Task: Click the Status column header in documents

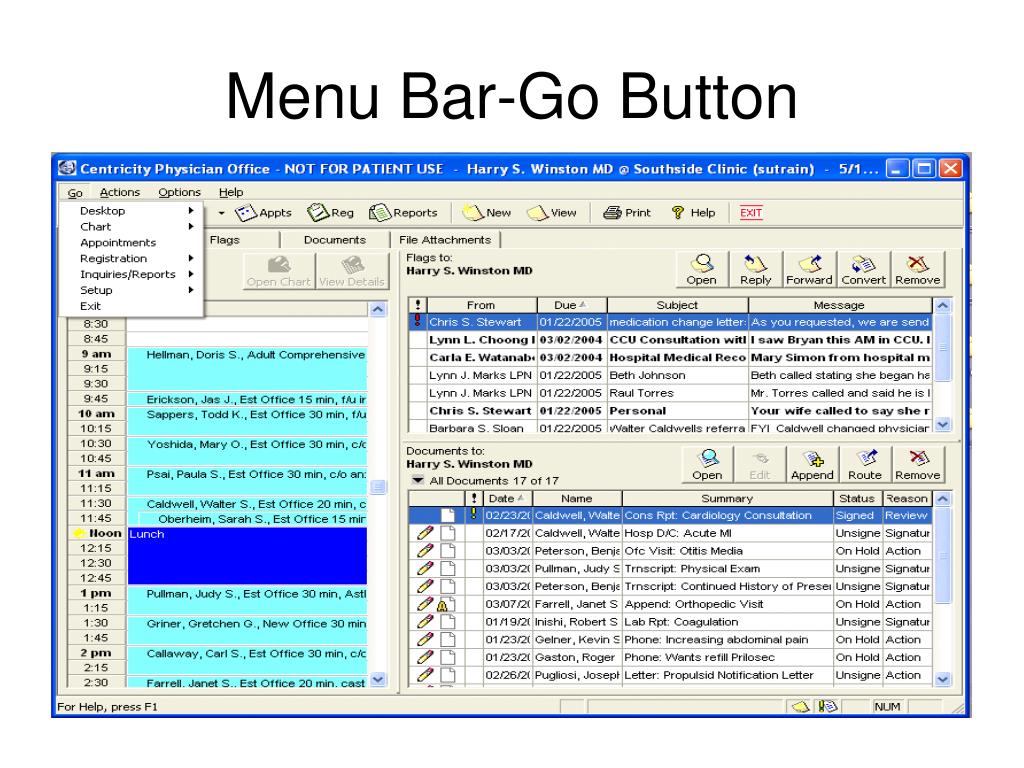Action: [857, 498]
